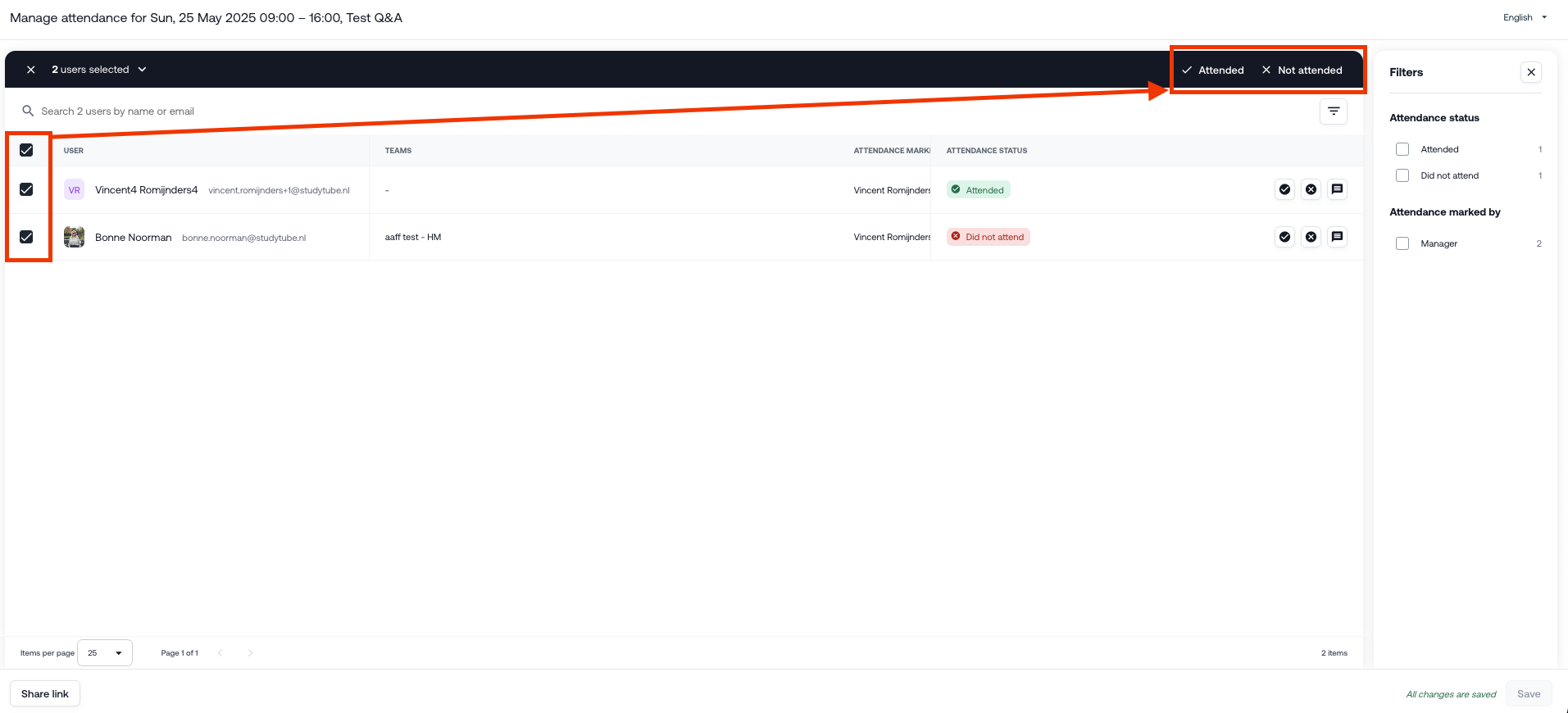
Task: Deselect Vincent4 Romijnders4 row checkbox
Action: (x=26, y=189)
